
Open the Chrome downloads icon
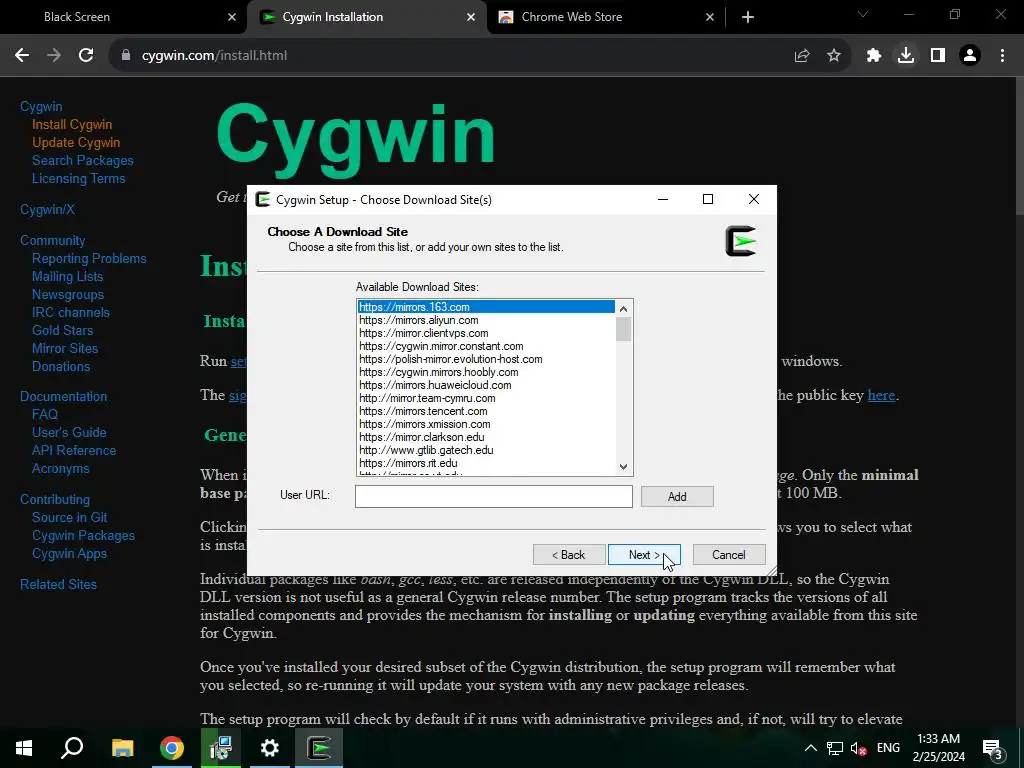click(906, 56)
